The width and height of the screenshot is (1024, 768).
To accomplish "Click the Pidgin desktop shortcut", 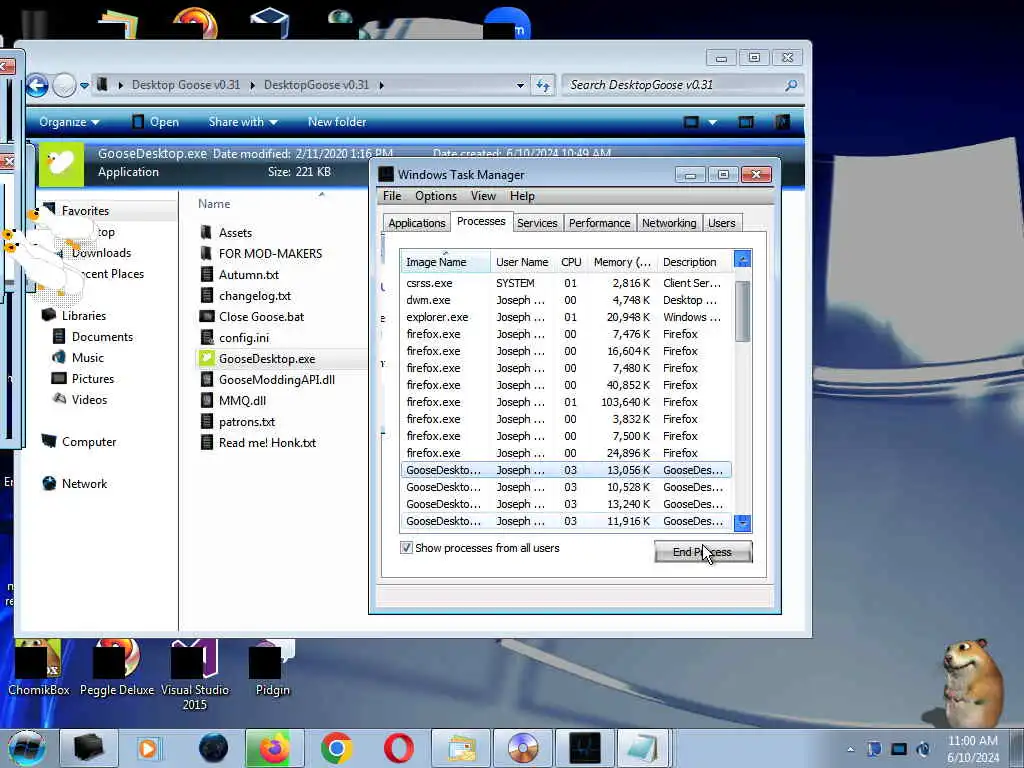I will pyautogui.click(x=272, y=668).
